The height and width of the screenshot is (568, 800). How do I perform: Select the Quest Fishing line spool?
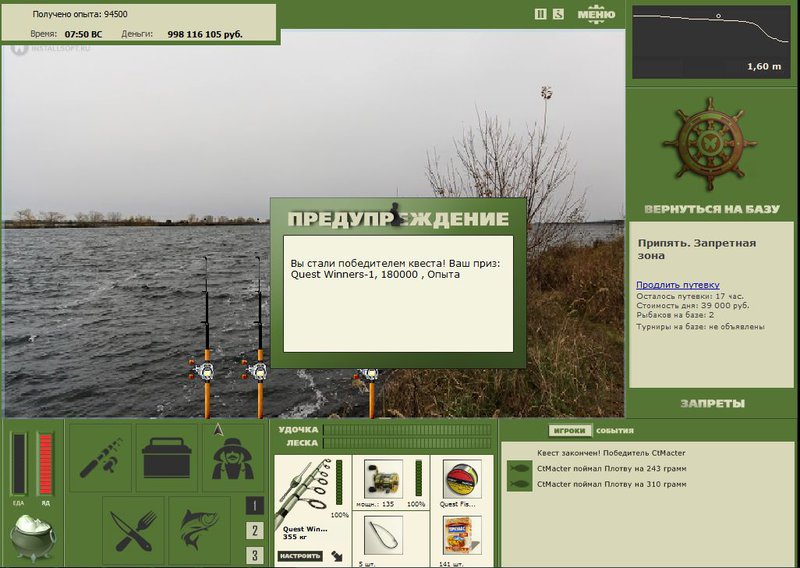coord(462,479)
